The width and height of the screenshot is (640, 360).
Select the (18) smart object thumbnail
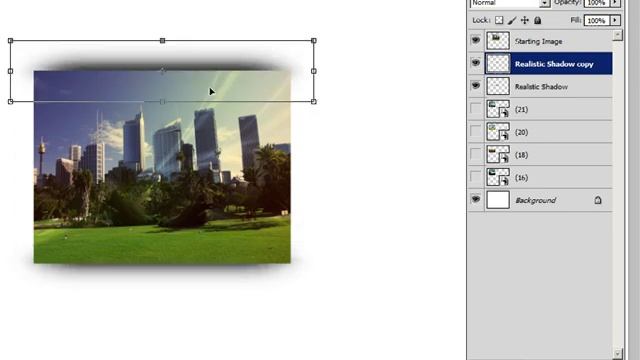tap(498, 155)
